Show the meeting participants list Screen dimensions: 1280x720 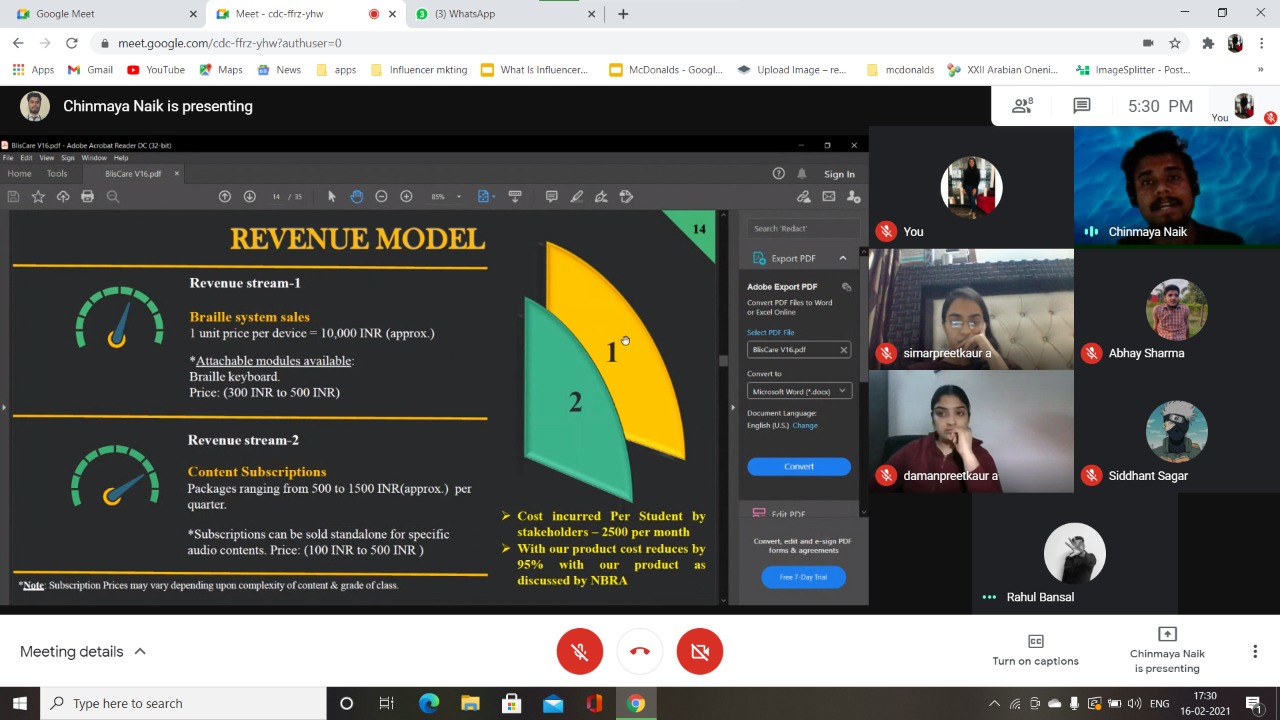click(1022, 106)
